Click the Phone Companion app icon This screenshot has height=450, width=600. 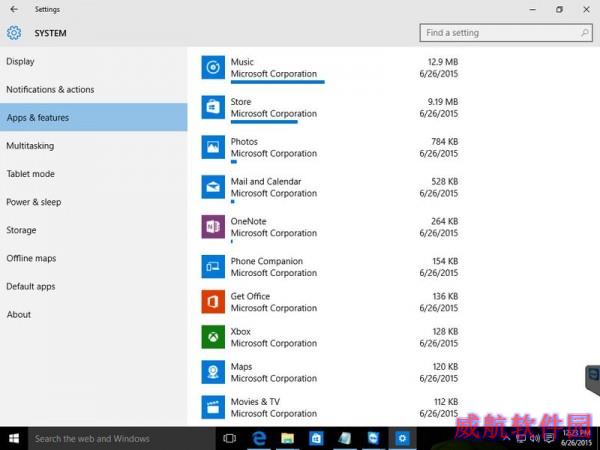tap(213, 267)
